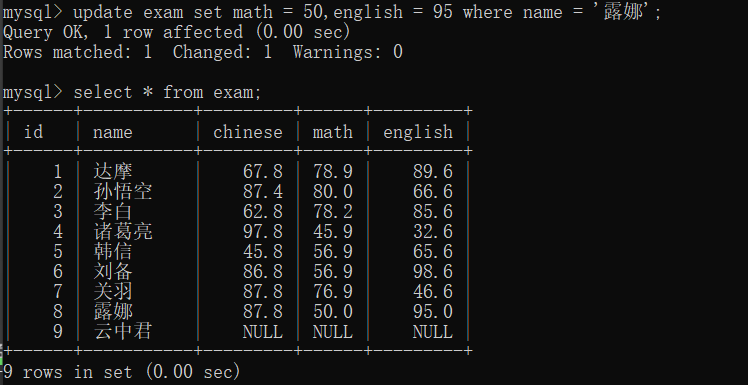This screenshot has width=748, height=385.
Task: Click chinese score 67.8 in 达摩's row
Action: (263, 172)
